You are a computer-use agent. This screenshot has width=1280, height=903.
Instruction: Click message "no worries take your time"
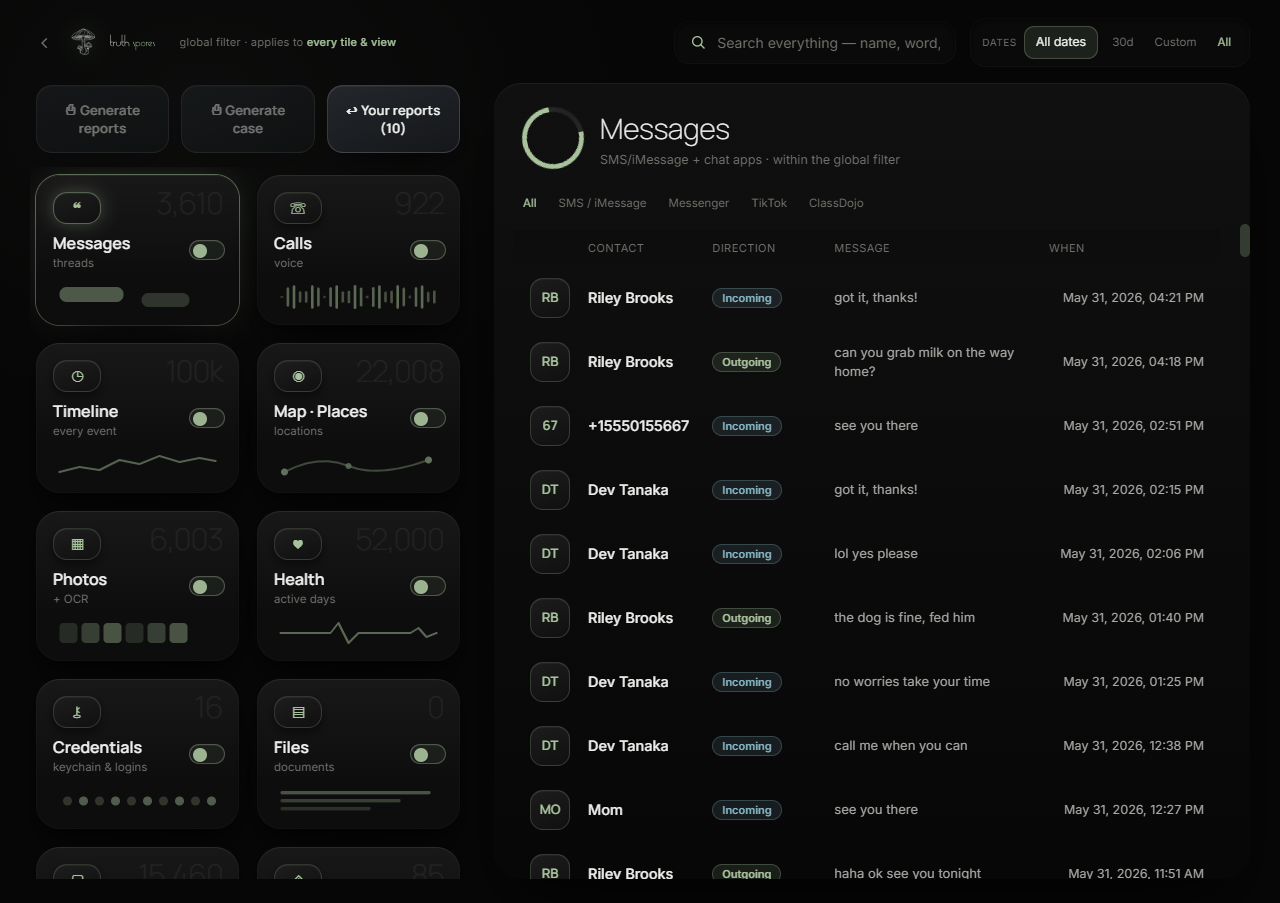coord(912,682)
